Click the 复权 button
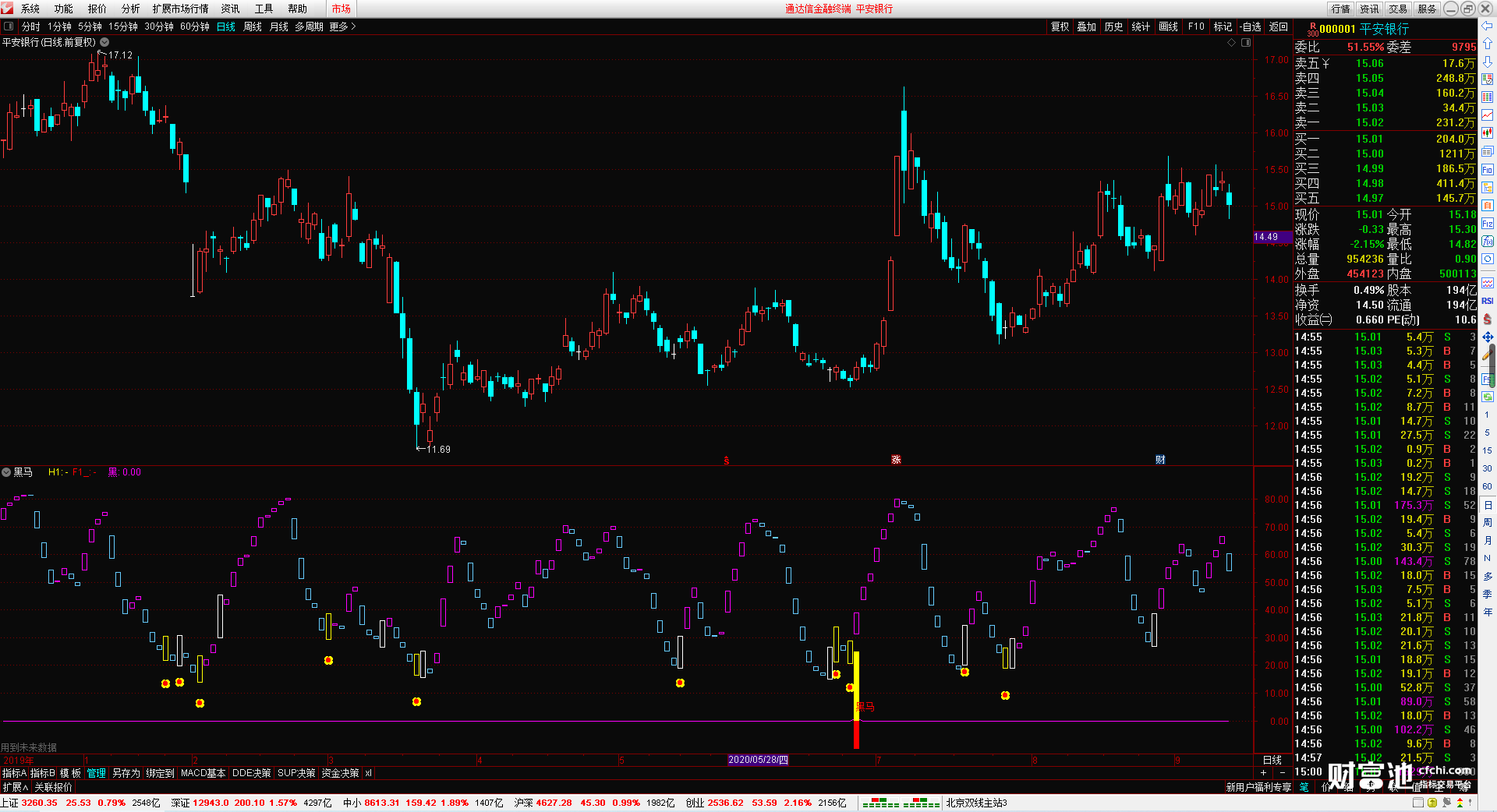 (1060, 26)
